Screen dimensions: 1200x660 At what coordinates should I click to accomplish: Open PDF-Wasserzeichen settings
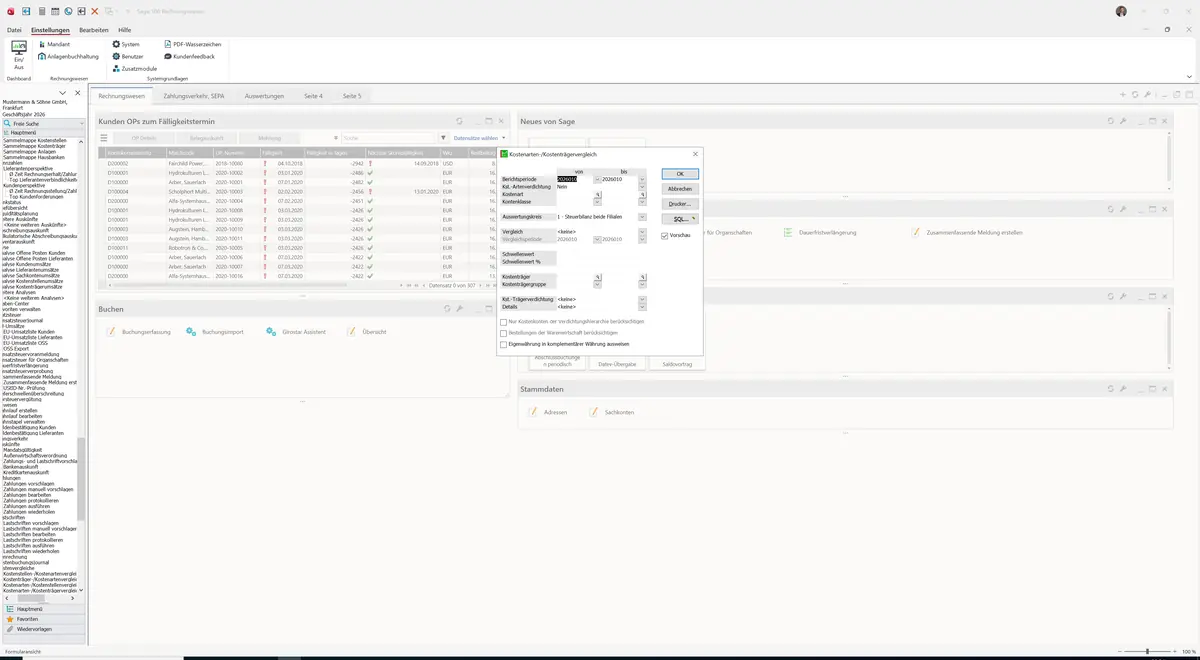click(x=192, y=44)
